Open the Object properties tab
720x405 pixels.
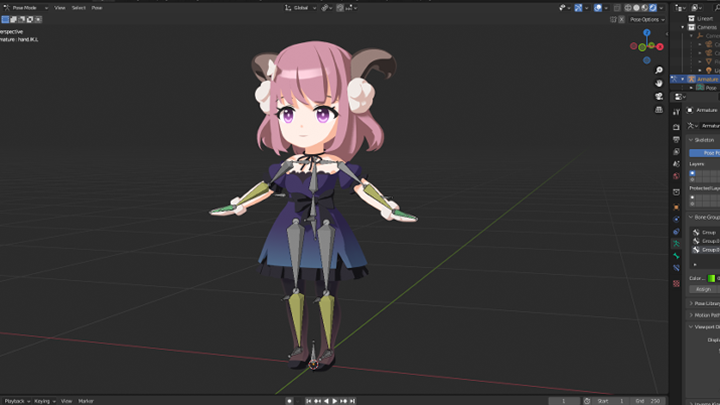tap(676, 207)
